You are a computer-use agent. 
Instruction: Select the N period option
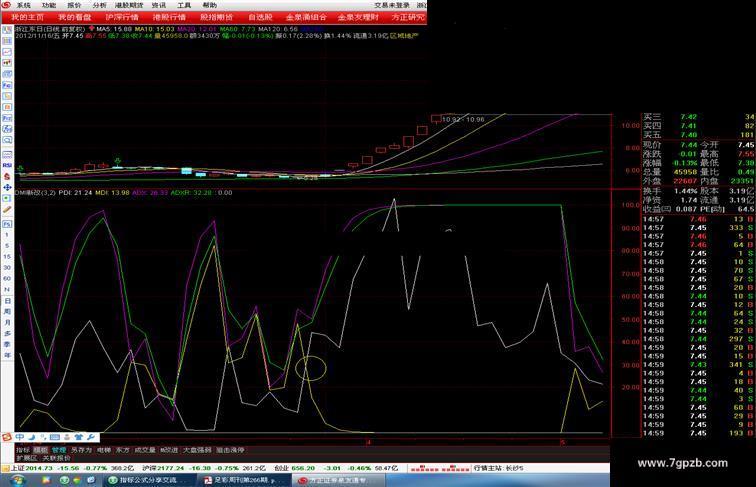tap(7, 289)
